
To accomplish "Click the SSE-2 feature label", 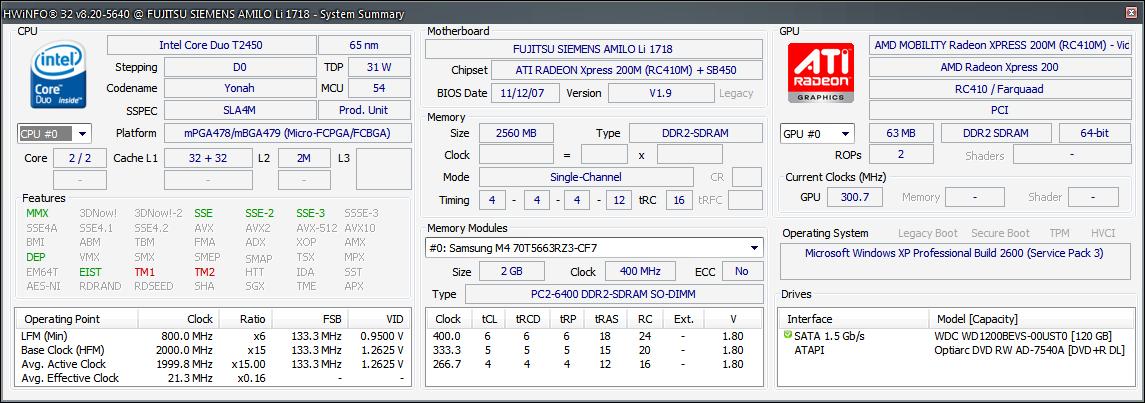I will (259, 213).
